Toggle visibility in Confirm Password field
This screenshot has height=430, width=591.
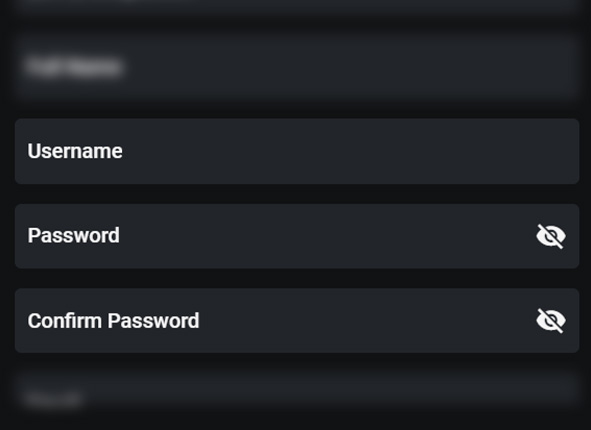coord(551,321)
